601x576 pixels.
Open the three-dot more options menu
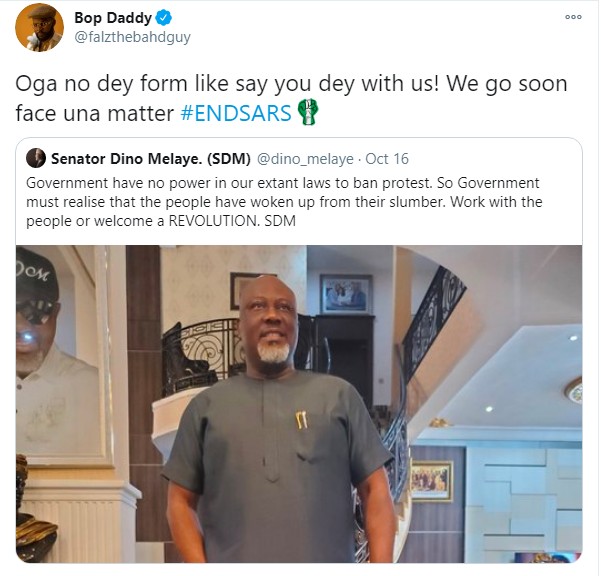tap(573, 17)
